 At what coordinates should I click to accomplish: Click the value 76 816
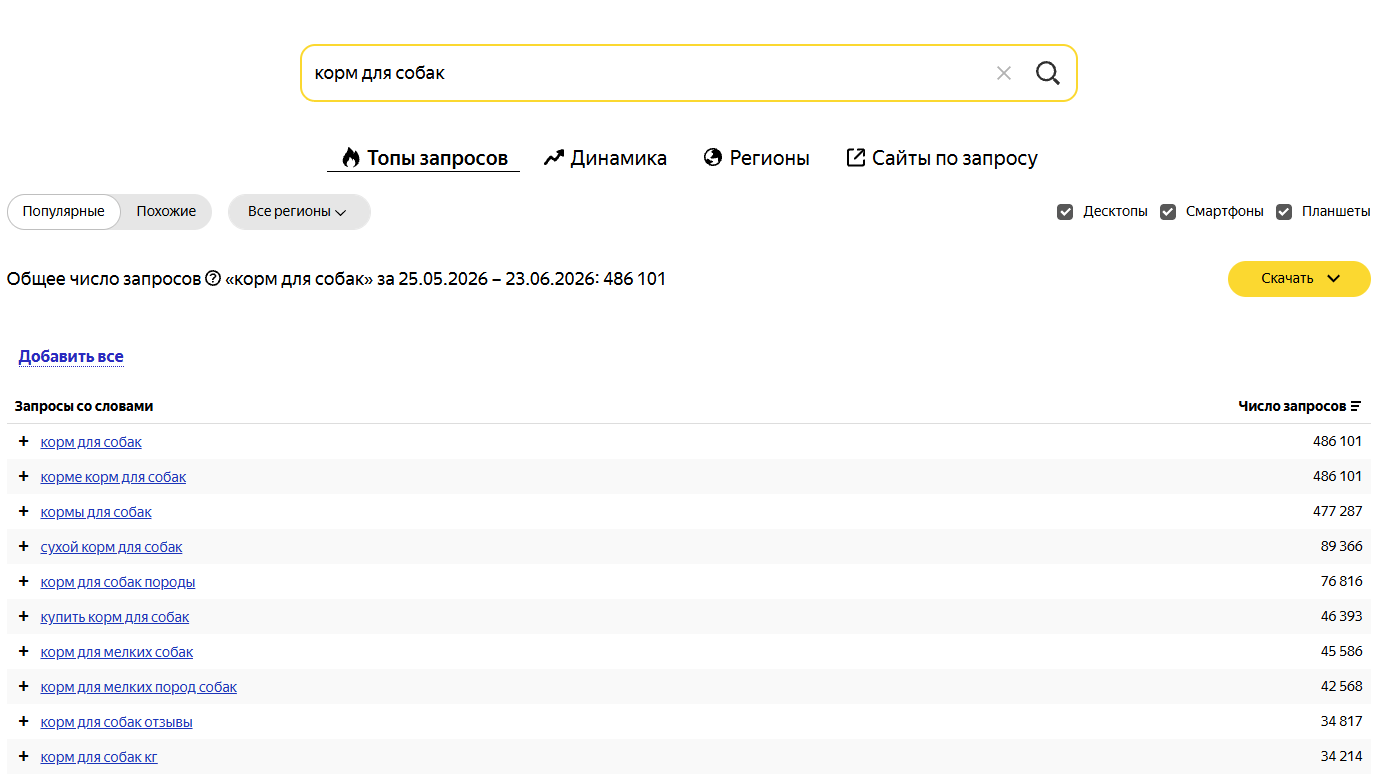(x=1341, y=581)
